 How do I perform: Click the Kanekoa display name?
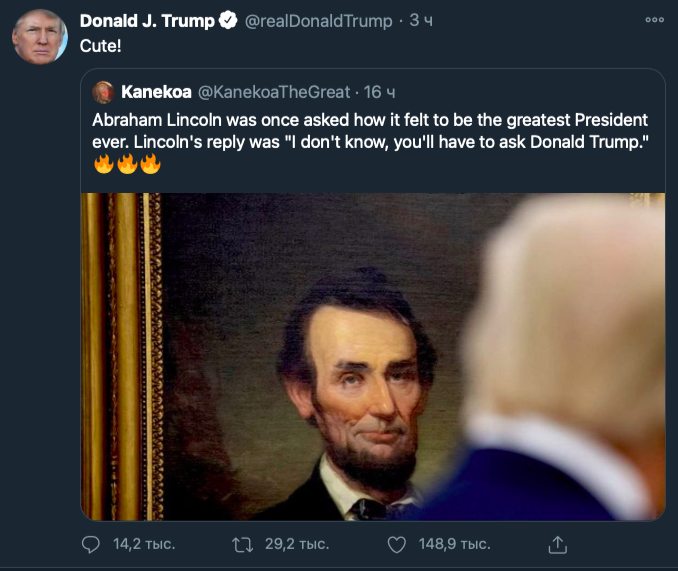[x=156, y=92]
